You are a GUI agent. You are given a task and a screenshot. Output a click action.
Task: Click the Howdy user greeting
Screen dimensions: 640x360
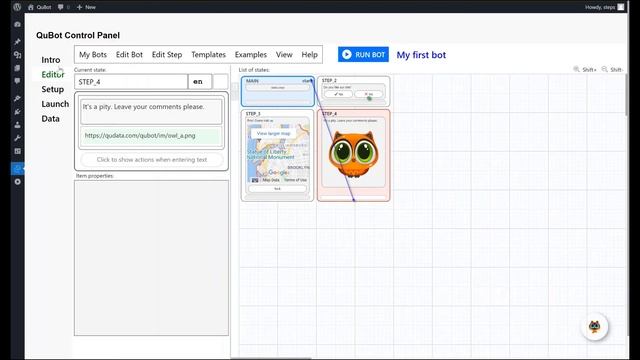pos(600,7)
